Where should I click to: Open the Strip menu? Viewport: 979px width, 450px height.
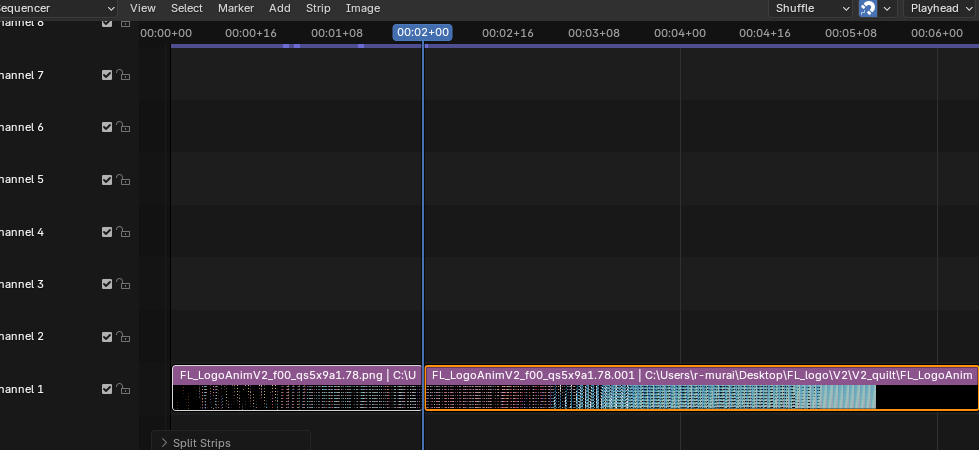click(318, 8)
